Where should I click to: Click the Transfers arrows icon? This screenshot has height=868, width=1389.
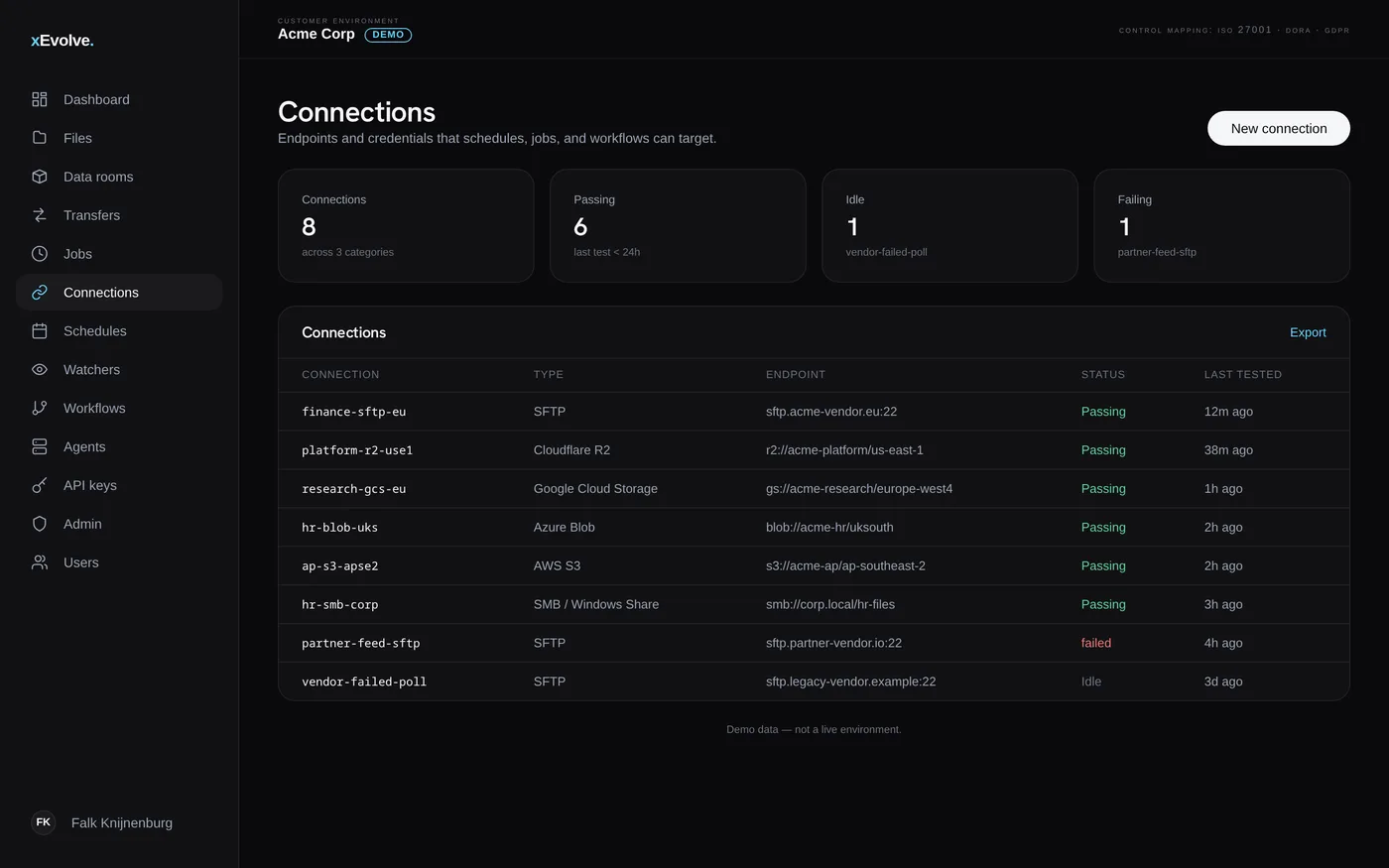(x=40, y=215)
